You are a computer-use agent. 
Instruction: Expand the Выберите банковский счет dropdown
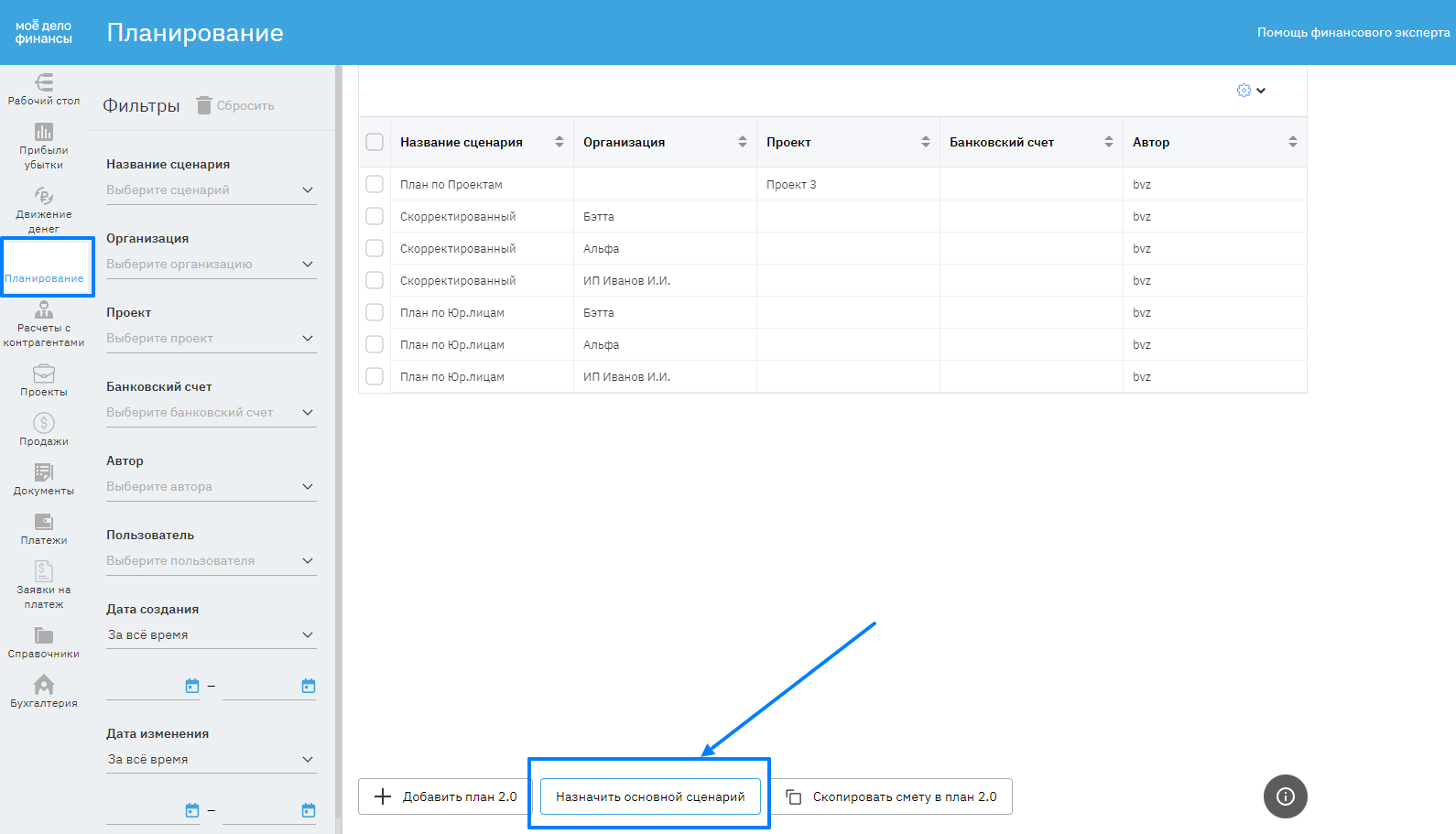(x=212, y=413)
